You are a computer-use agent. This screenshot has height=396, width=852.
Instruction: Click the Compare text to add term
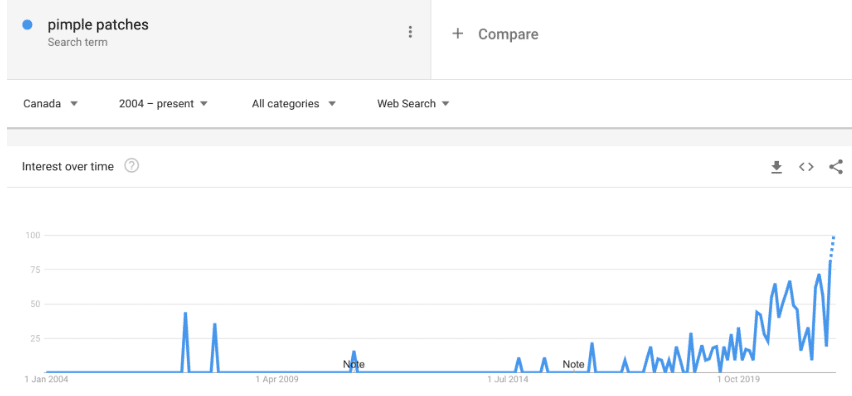coord(508,34)
